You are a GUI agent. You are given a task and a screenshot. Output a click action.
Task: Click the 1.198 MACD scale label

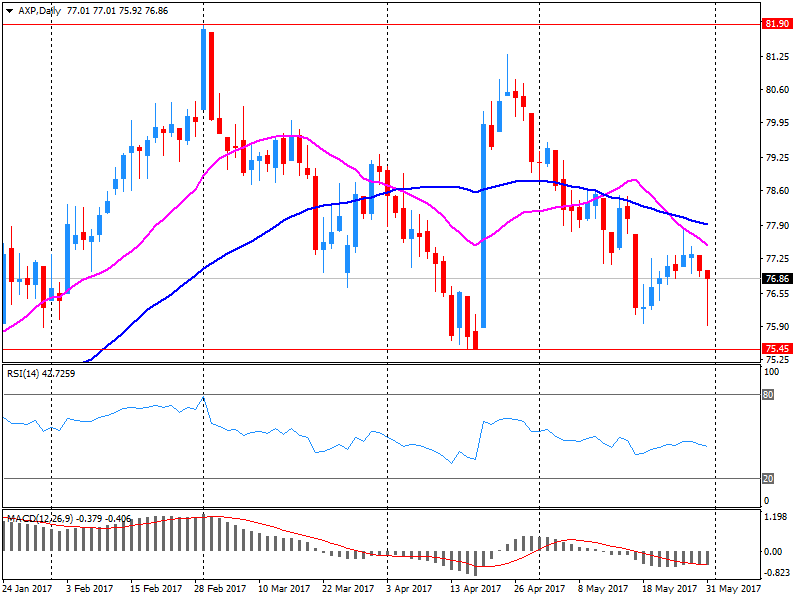[x=775, y=517]
